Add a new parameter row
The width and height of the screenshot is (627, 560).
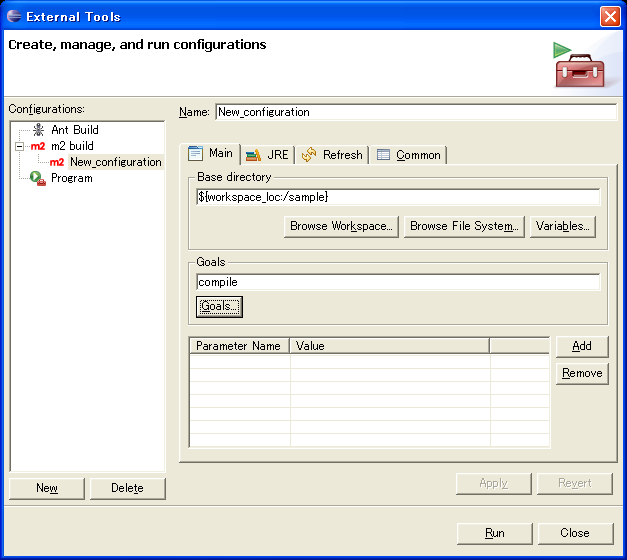(582, 346)
